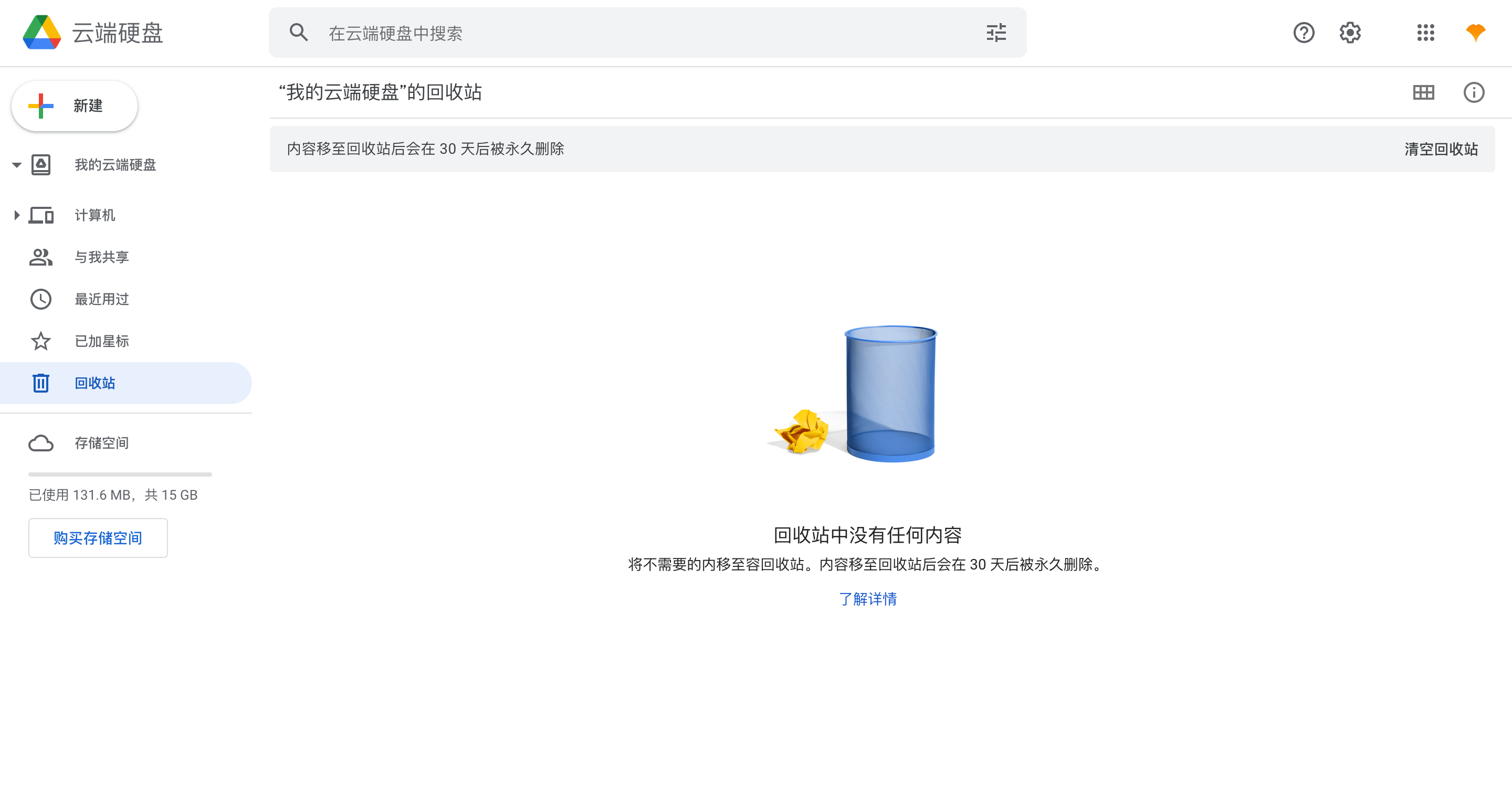Click the 计算机 devices icon

pos(40,215)
